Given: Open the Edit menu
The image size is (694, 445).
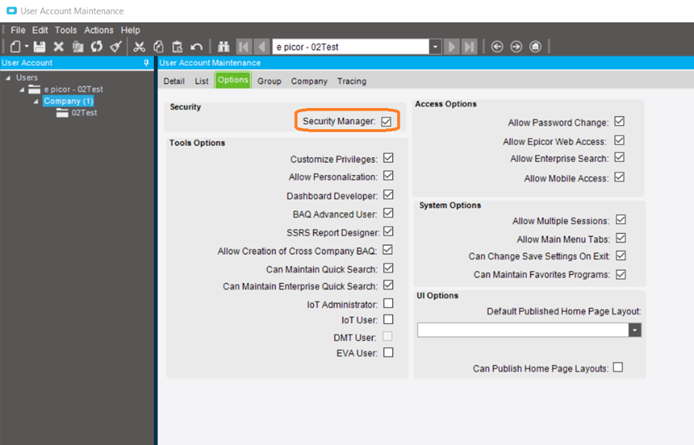Looking at the screenshot, I should point(40,30).
